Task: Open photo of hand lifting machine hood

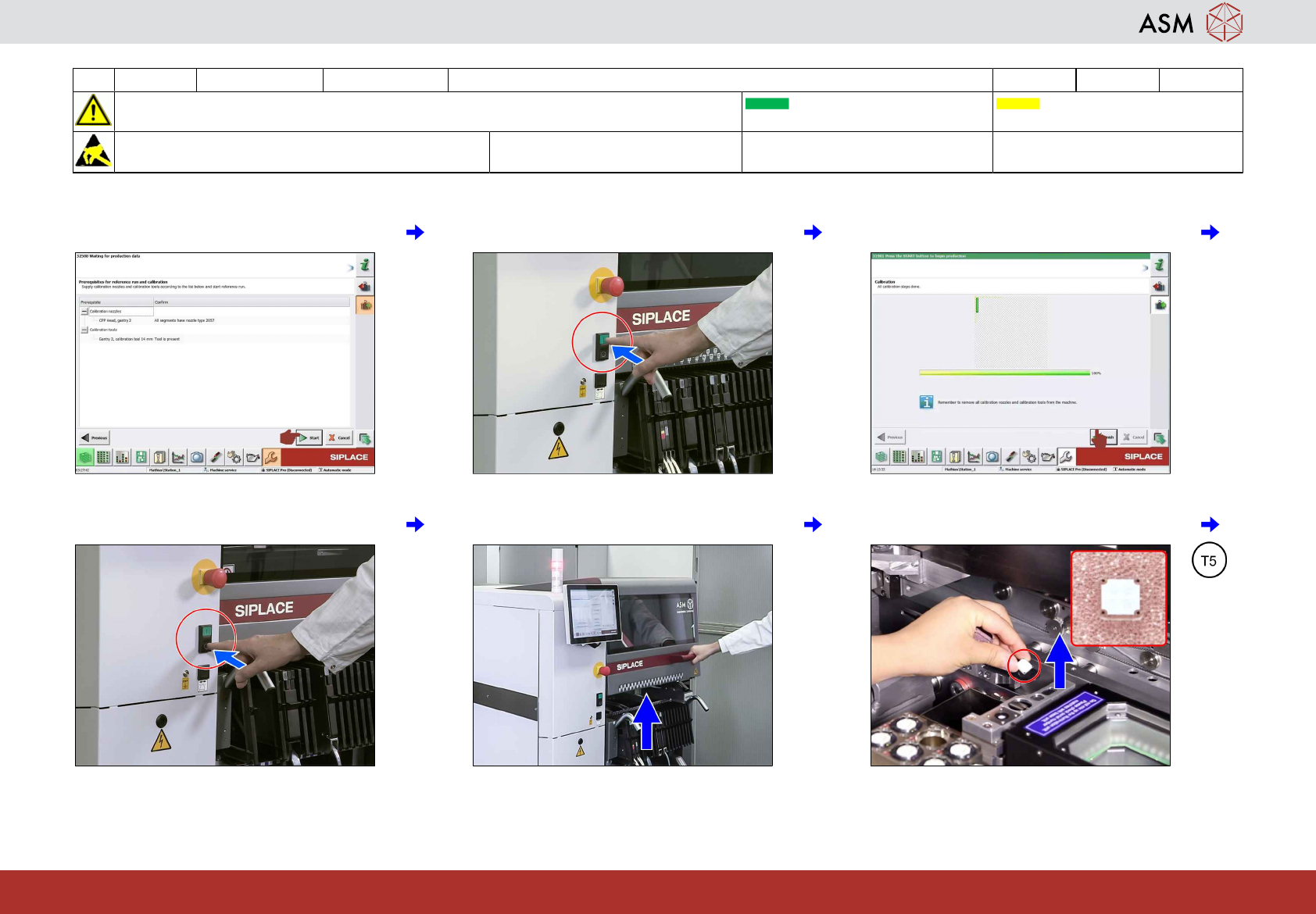Action: click(x=623, y=655)
